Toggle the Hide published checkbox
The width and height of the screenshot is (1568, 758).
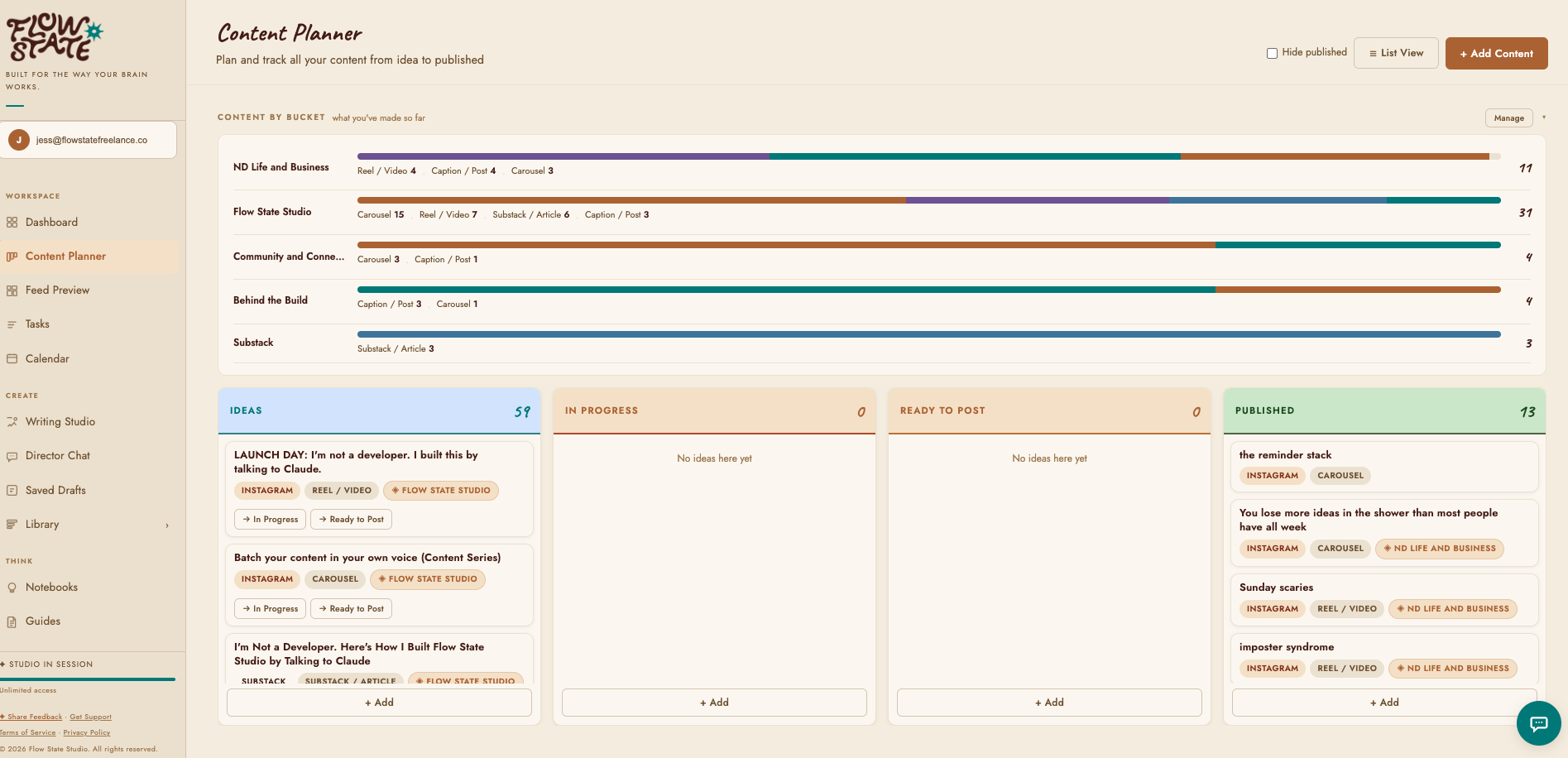point(1272,53)
